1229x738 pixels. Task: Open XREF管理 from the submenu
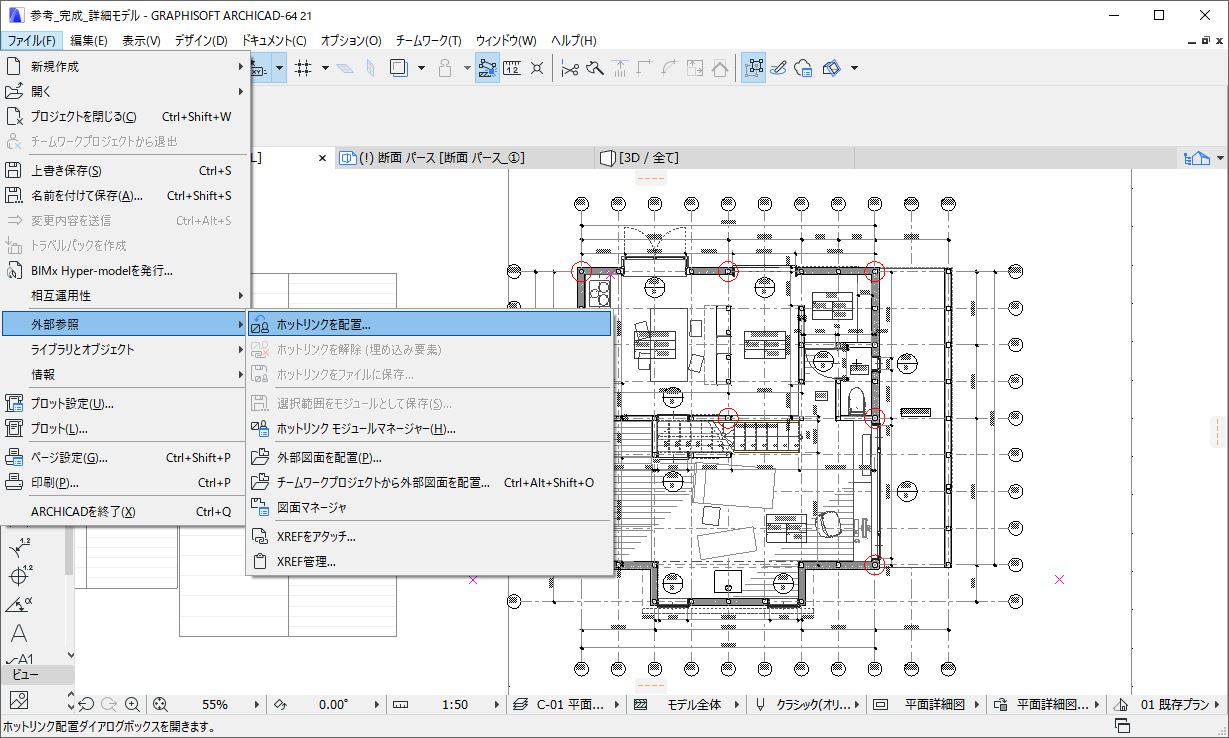point(429,561)
